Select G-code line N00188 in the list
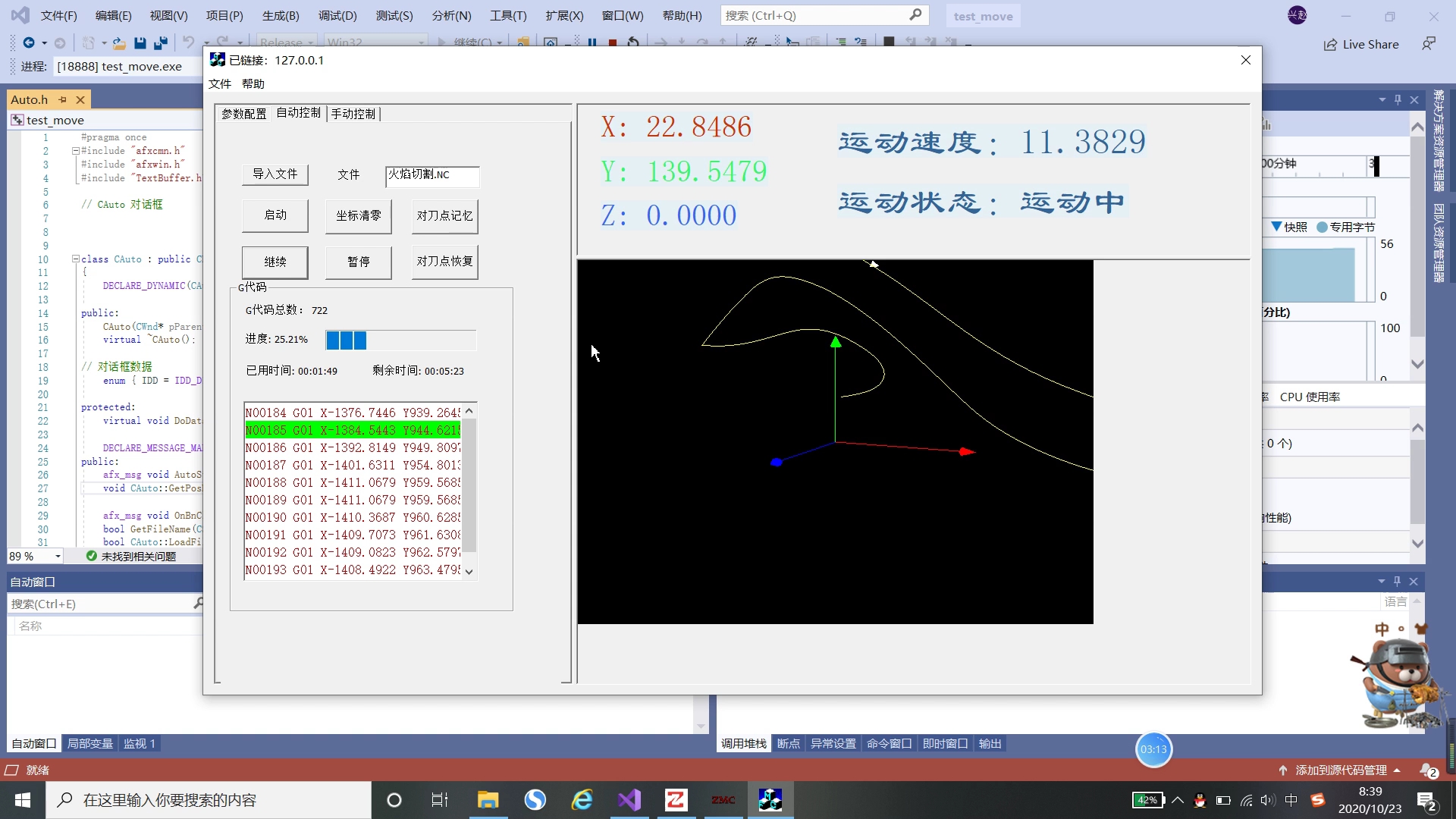Image resolution: width=1456 pixels, height=819 pixels. [353, 482]
